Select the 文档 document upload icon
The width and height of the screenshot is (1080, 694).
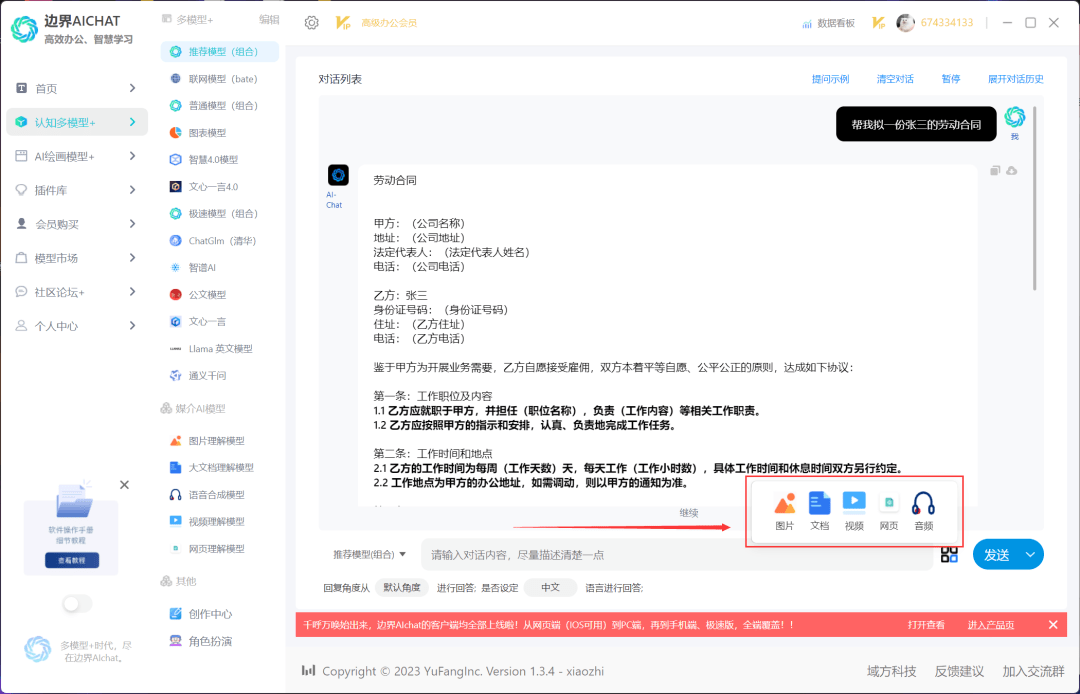pyautogui.click(x=819, y=510)
